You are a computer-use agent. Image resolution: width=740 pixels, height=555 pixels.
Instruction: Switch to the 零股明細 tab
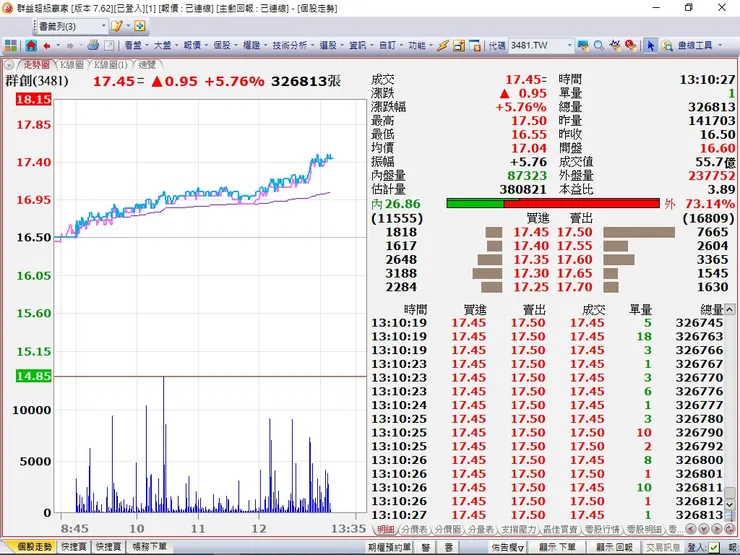point(644,530)
